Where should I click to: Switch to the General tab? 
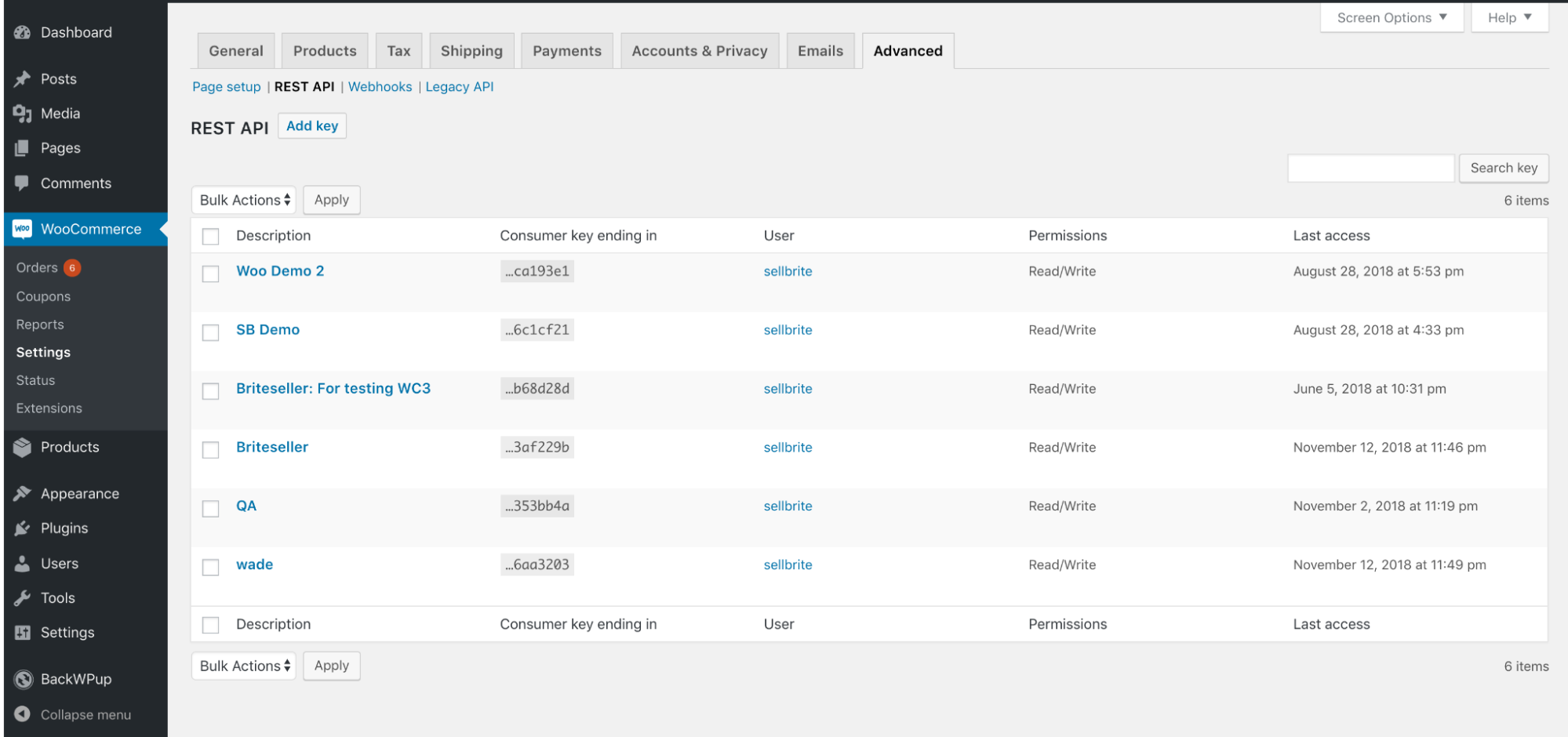tap(236, 51)
